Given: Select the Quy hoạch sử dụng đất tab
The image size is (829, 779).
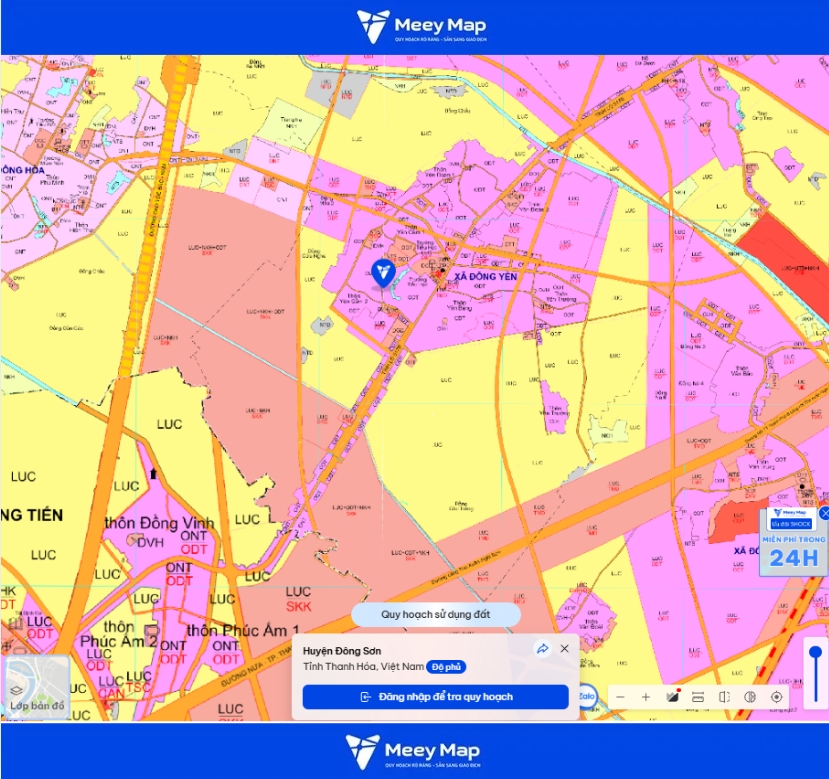Looking at the screenshot, I should [436, 615].
